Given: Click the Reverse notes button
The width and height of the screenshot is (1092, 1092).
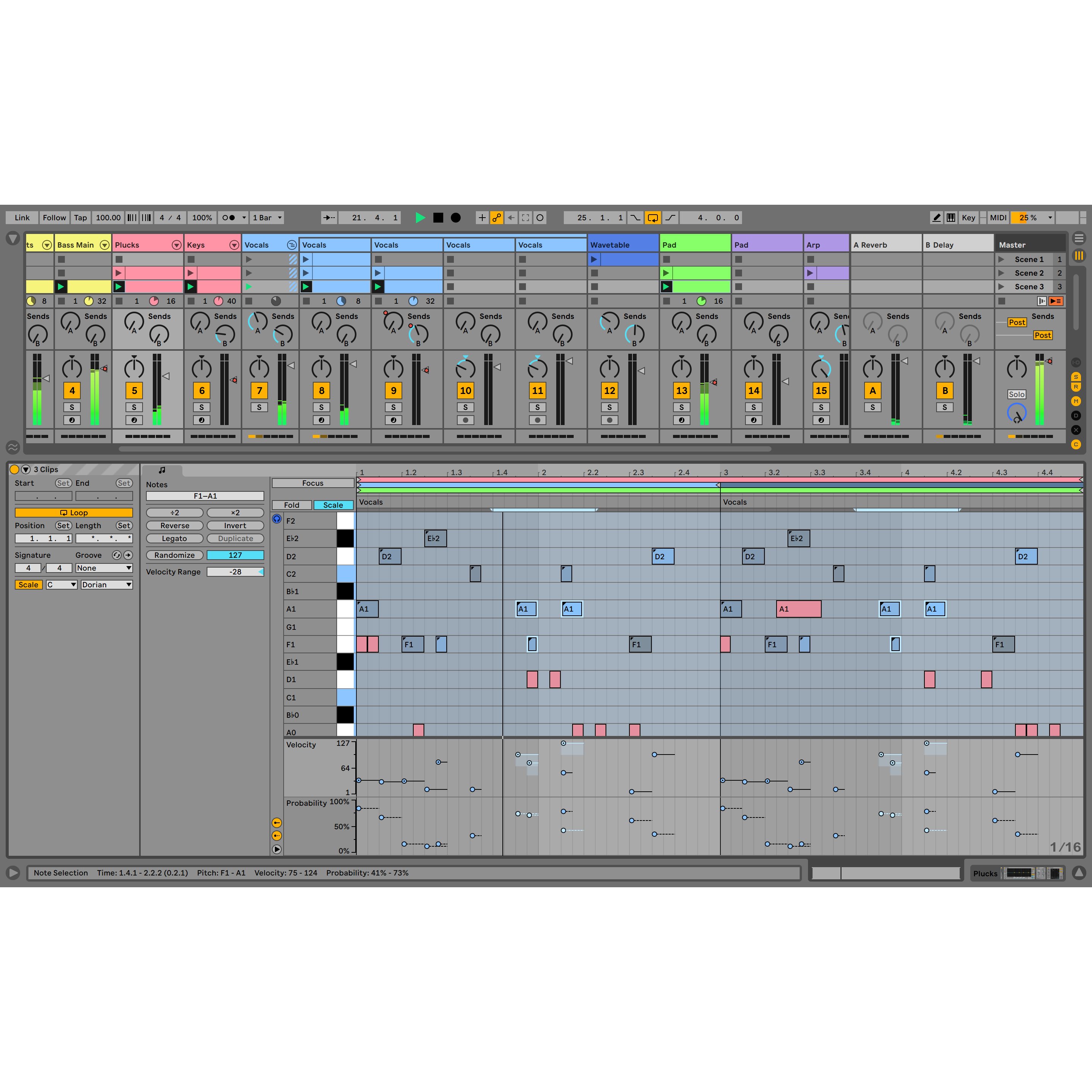Looking at the screenshot, I should coord(175,526).
